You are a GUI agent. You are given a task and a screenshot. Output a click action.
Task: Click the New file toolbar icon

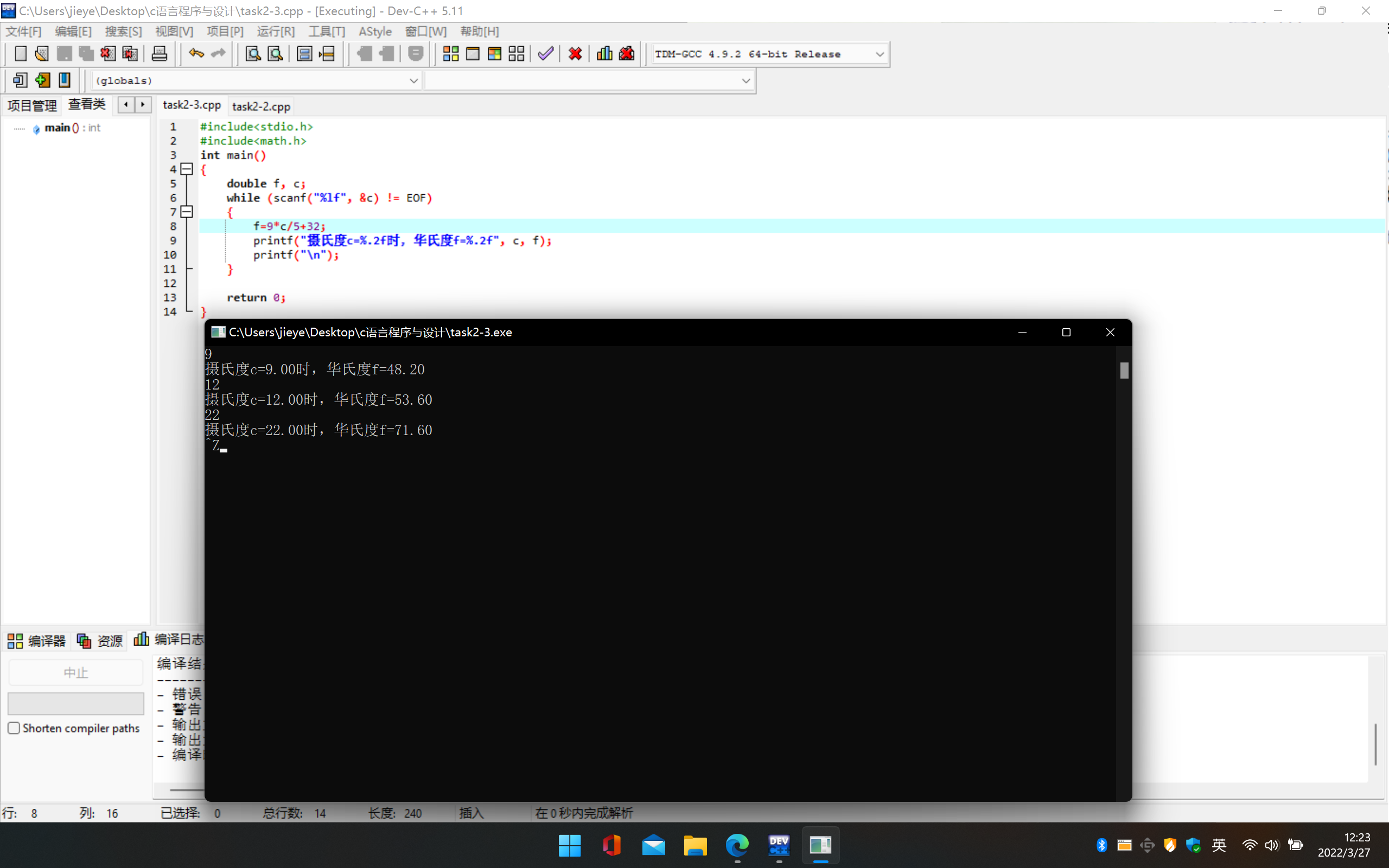[20, 54]
